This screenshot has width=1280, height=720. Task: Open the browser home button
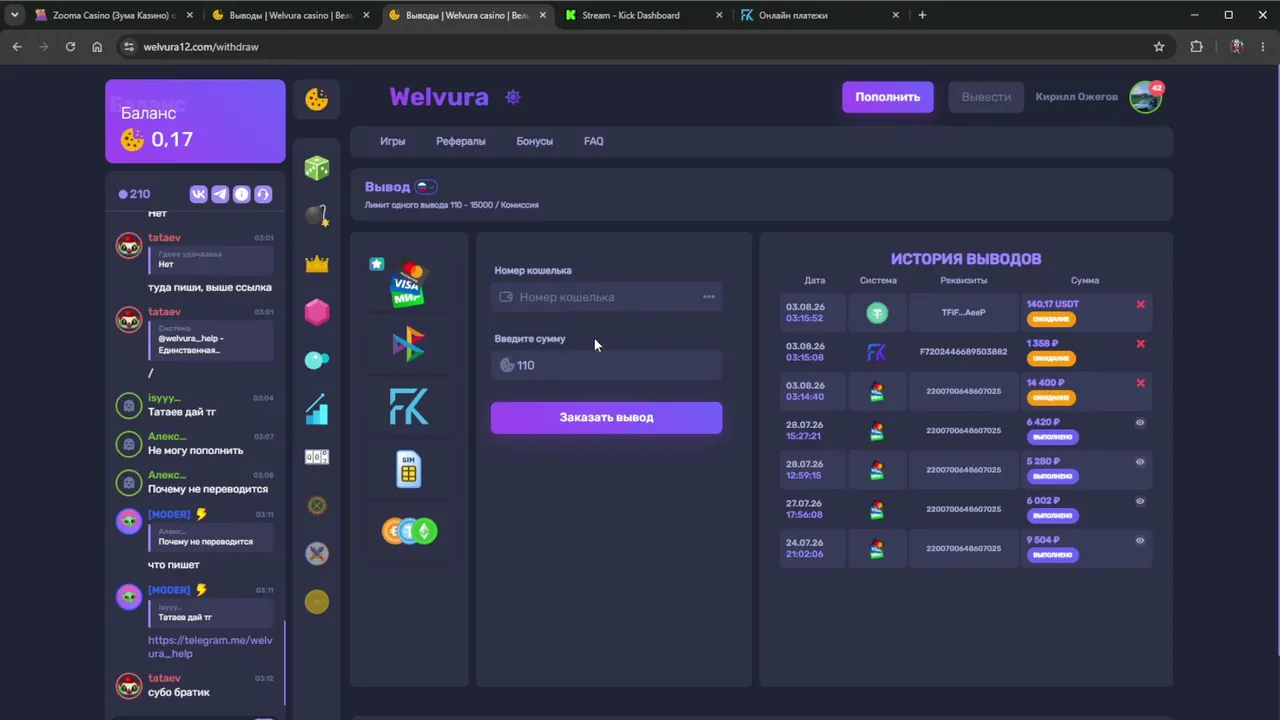click(x=97, y=46)
